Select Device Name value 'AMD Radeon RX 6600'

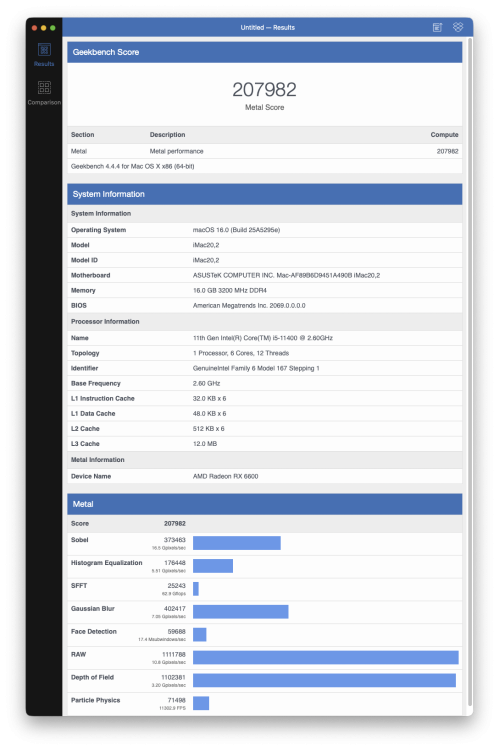click(225, 476)
